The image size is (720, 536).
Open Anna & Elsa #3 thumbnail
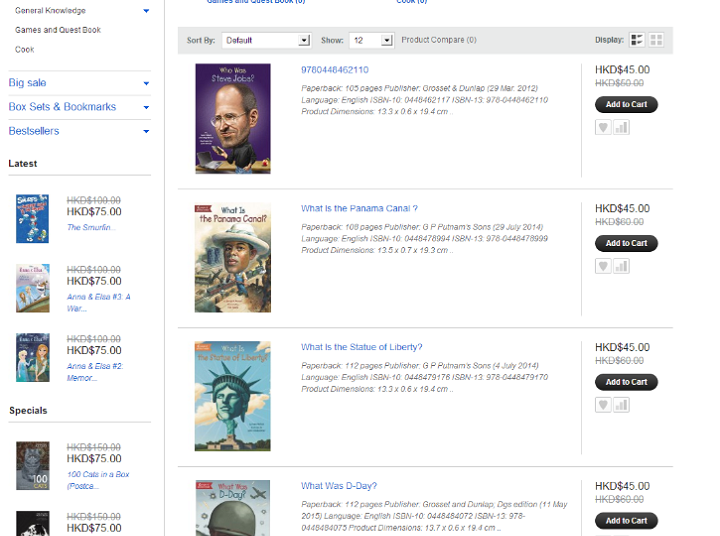(x=33, y=288)
